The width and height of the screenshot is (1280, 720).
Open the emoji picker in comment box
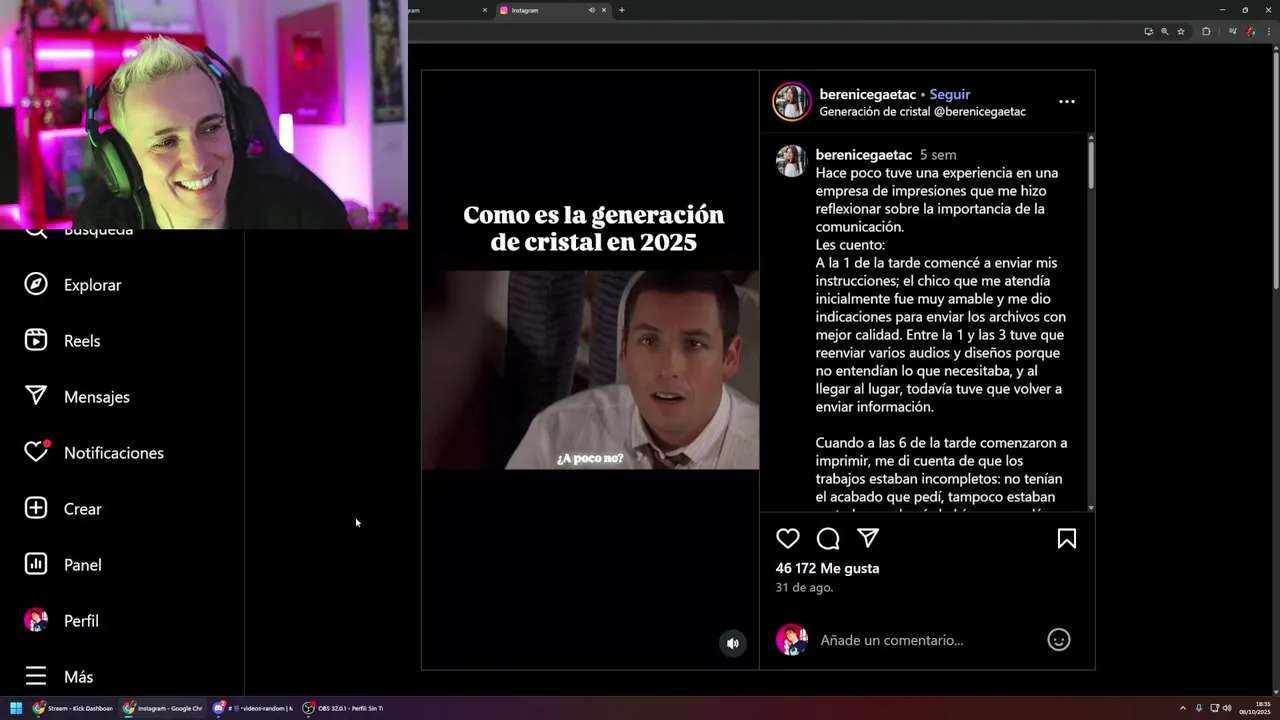point(1059,640)
